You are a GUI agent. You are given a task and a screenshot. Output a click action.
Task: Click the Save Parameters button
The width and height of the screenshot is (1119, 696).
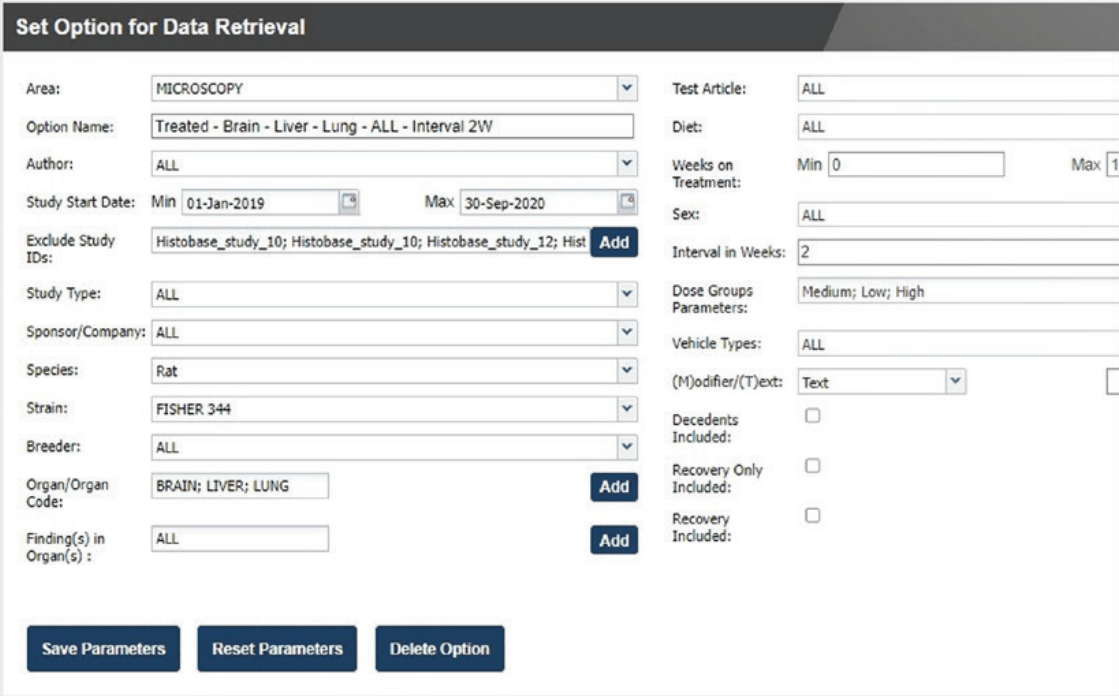103,649
